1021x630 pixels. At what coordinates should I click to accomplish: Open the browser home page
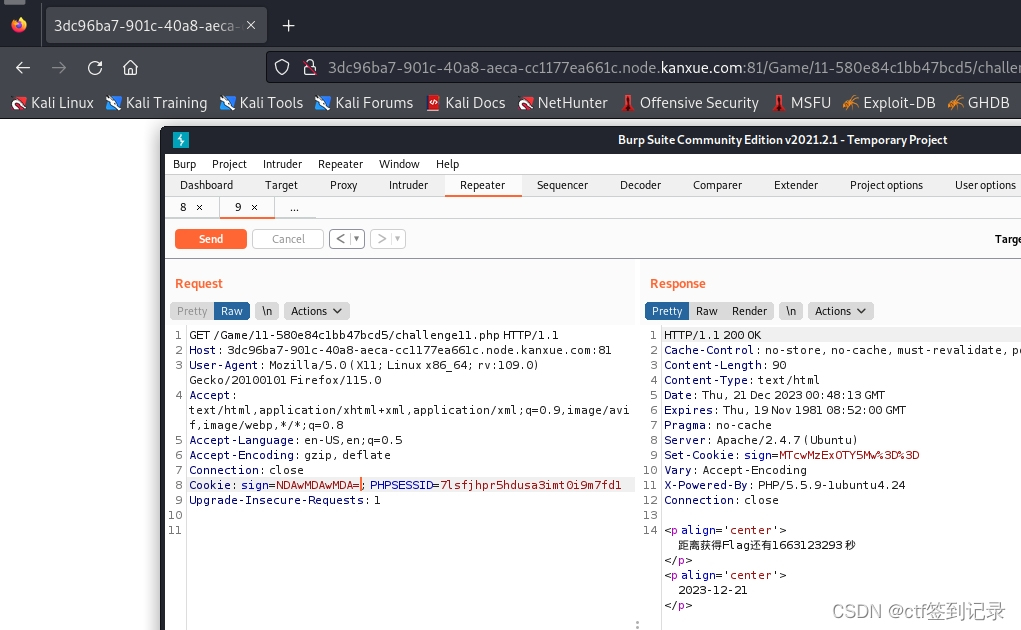(x=130, y=68)
